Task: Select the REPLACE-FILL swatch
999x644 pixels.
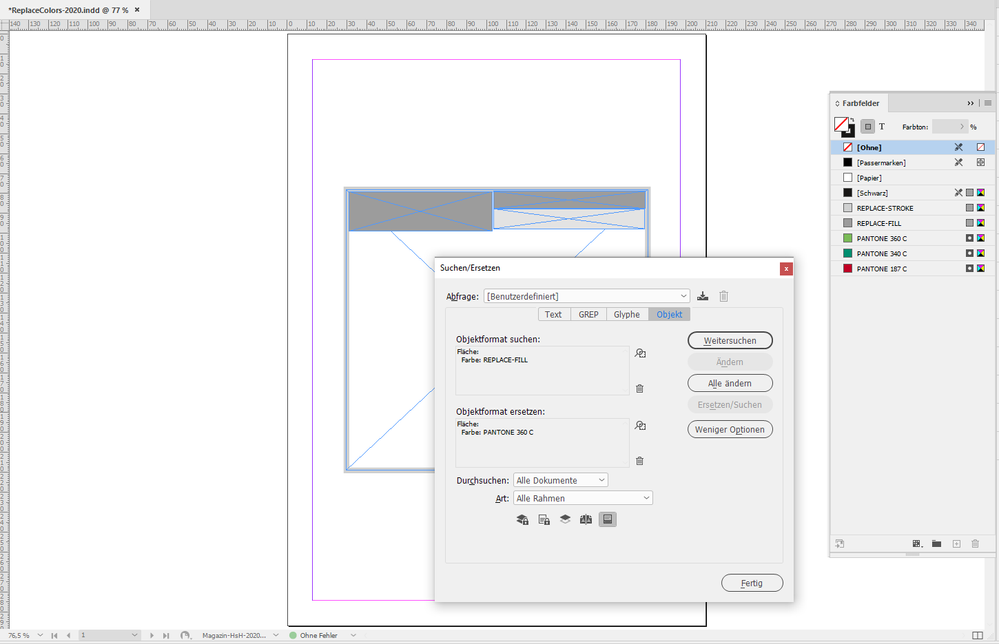Action: pos(912,224)
